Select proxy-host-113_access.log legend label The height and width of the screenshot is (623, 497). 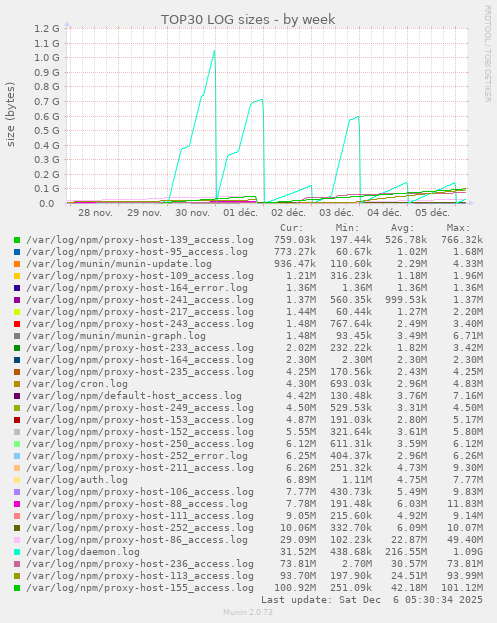coord(140,576)
